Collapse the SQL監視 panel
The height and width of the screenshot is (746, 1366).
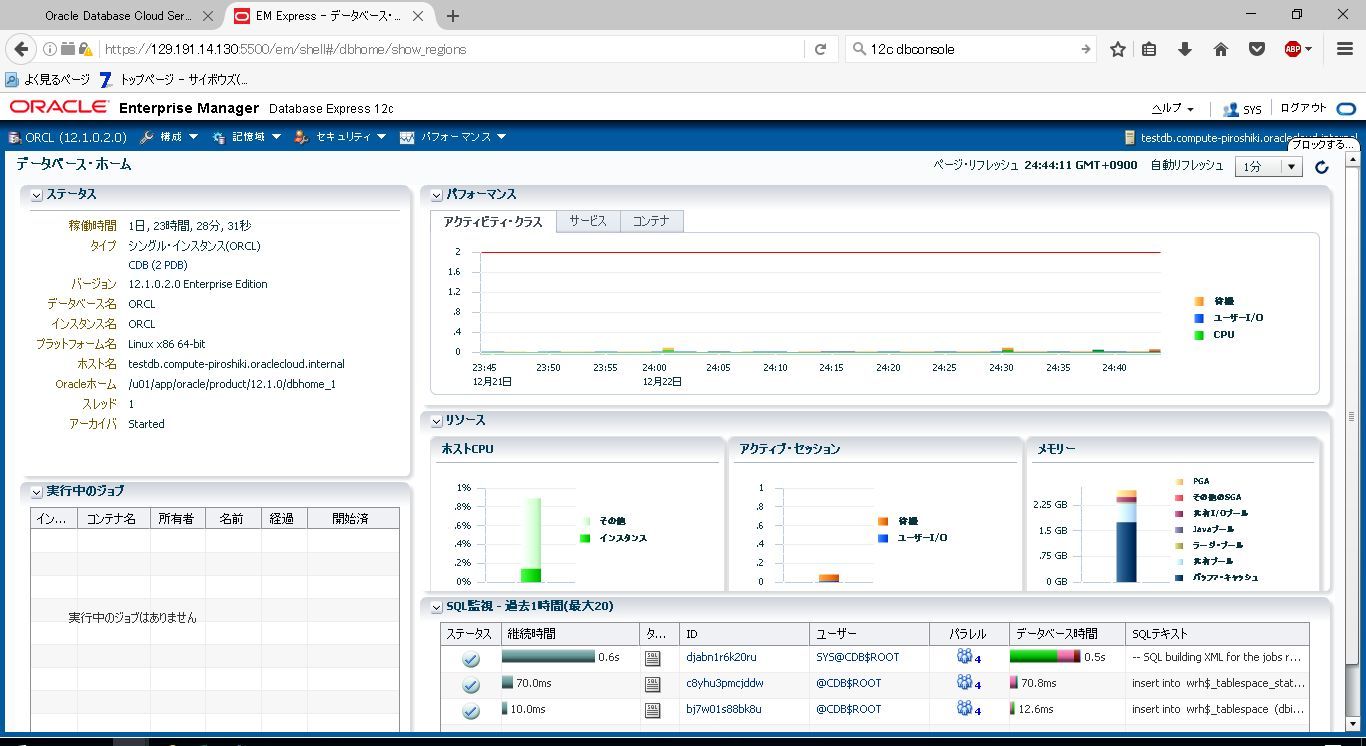pos(437,607)
